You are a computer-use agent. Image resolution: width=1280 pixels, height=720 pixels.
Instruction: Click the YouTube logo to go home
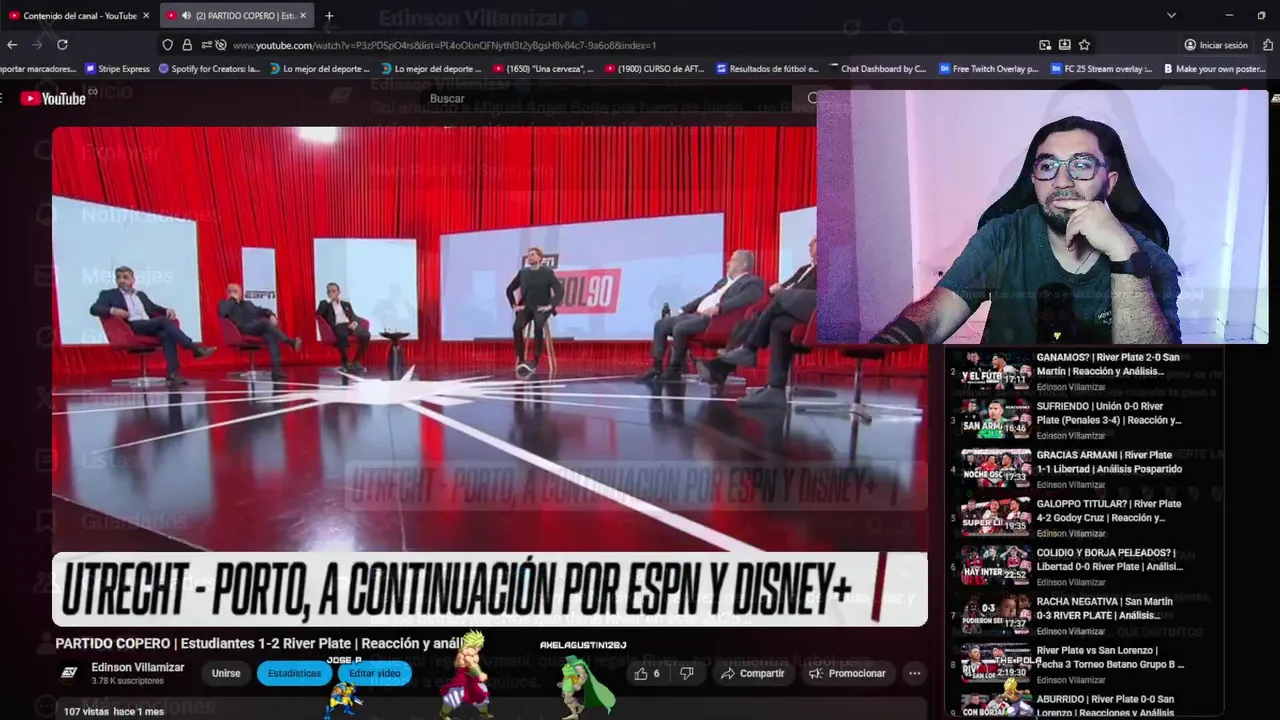coord(53,98)
